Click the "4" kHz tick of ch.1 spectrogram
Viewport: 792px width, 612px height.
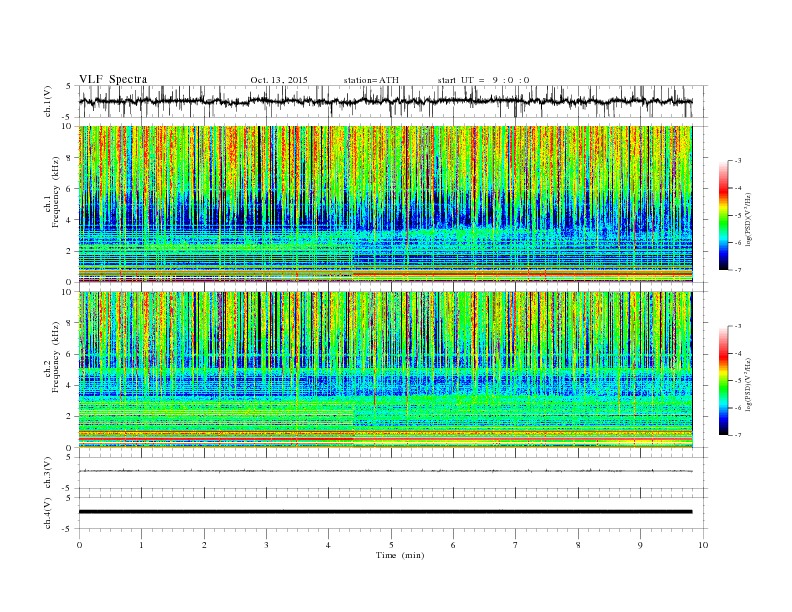pos(69,220)
